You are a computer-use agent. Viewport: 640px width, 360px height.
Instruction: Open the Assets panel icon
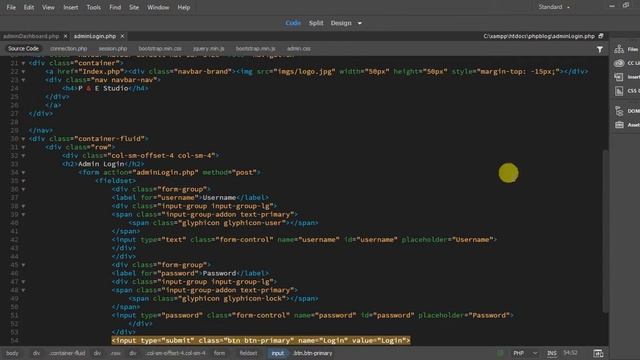pos(619,124)
